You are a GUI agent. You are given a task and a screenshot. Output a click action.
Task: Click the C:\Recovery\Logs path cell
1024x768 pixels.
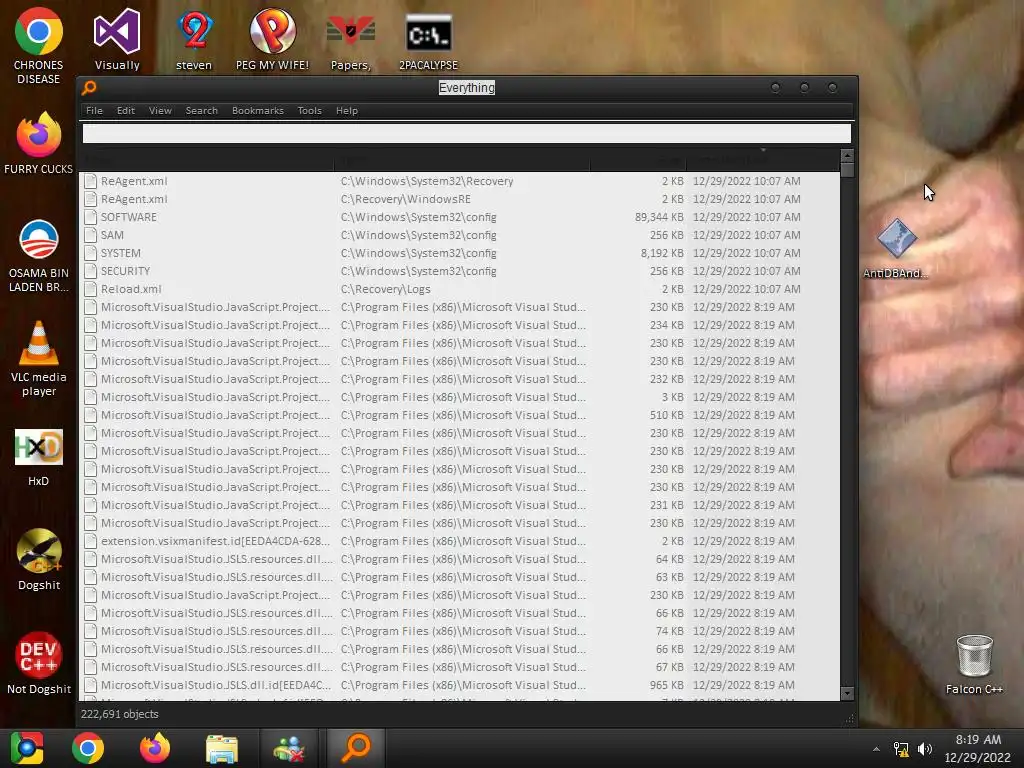click(x=385, y=289)
